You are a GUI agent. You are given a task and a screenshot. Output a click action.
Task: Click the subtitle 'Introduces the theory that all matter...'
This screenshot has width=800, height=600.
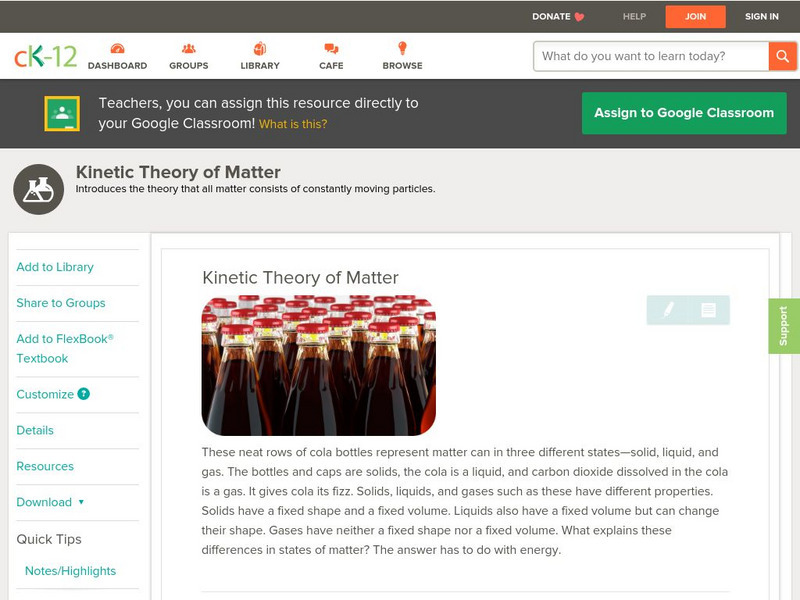click(x=255, y=189)
